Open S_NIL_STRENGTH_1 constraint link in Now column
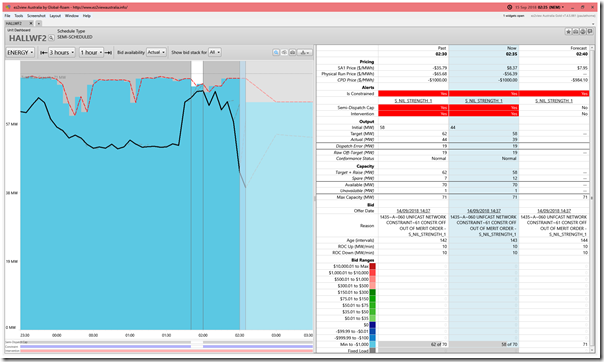The width and height of the screenshot is (604, 362). 483,101
